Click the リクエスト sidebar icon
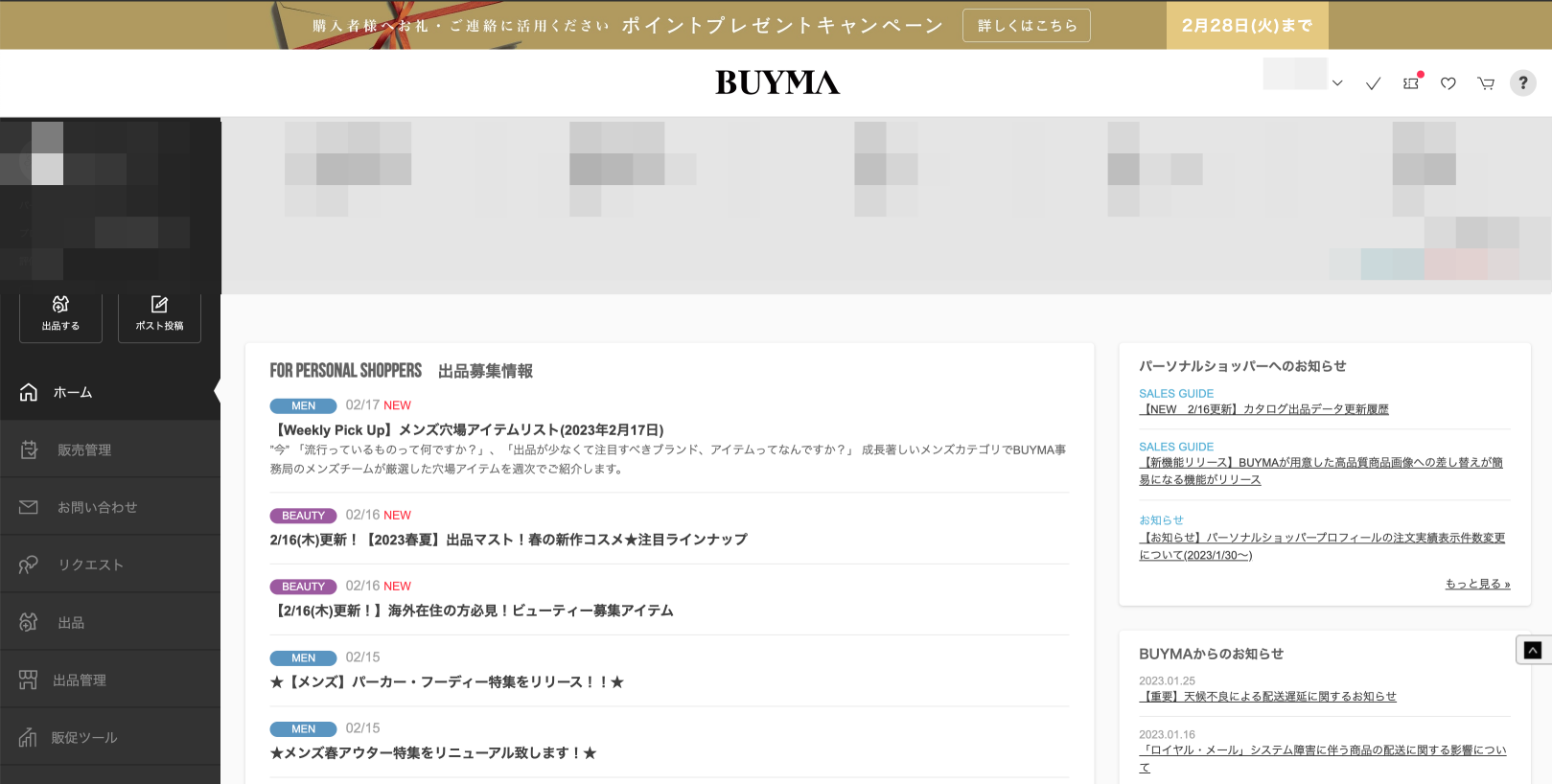The image size is (1552, 784). tap(29, 565)
